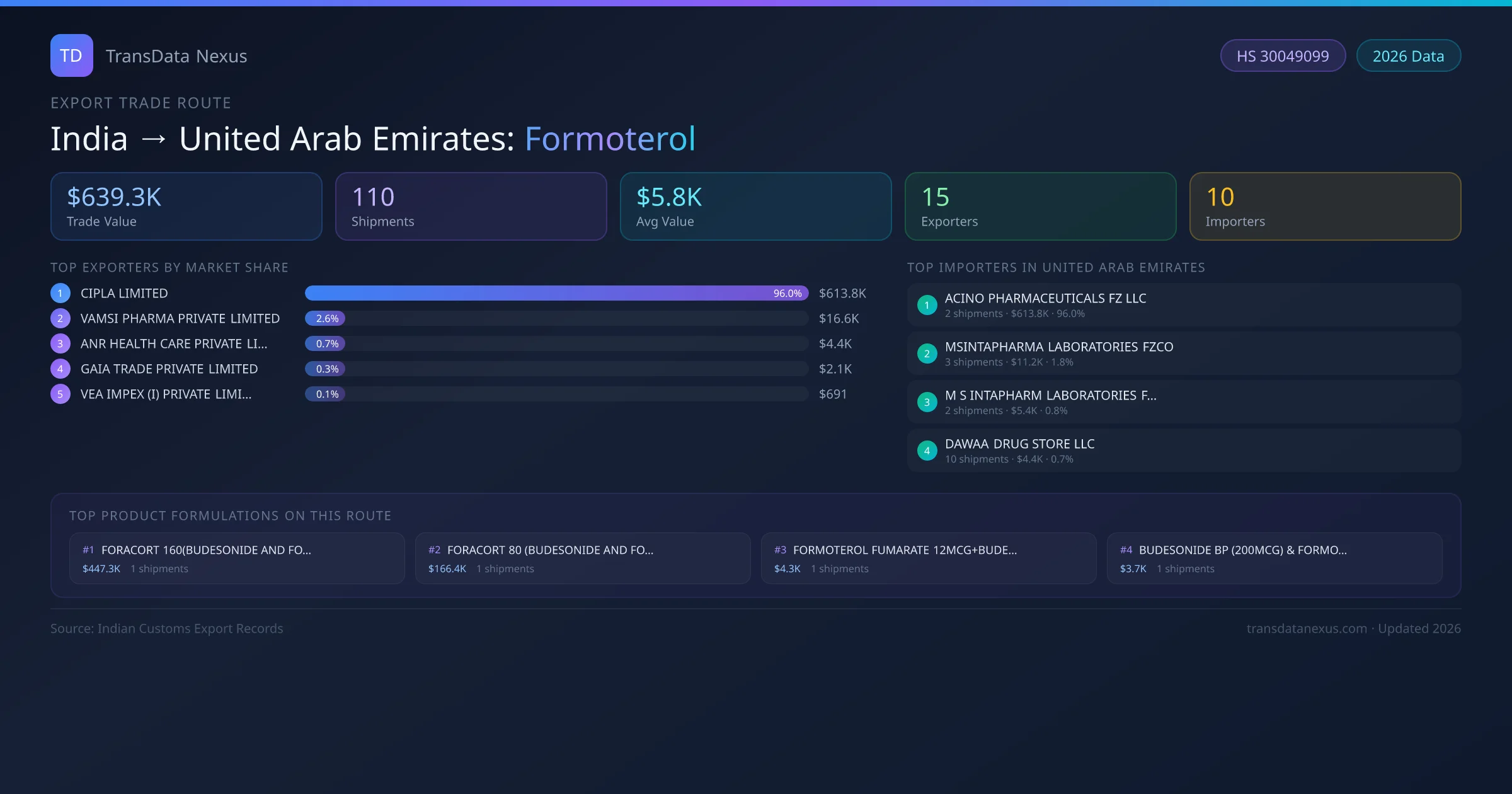Screen dimensions: 1512x794
Task: Click the TD logo icon
Action: [x=71, y=55]
